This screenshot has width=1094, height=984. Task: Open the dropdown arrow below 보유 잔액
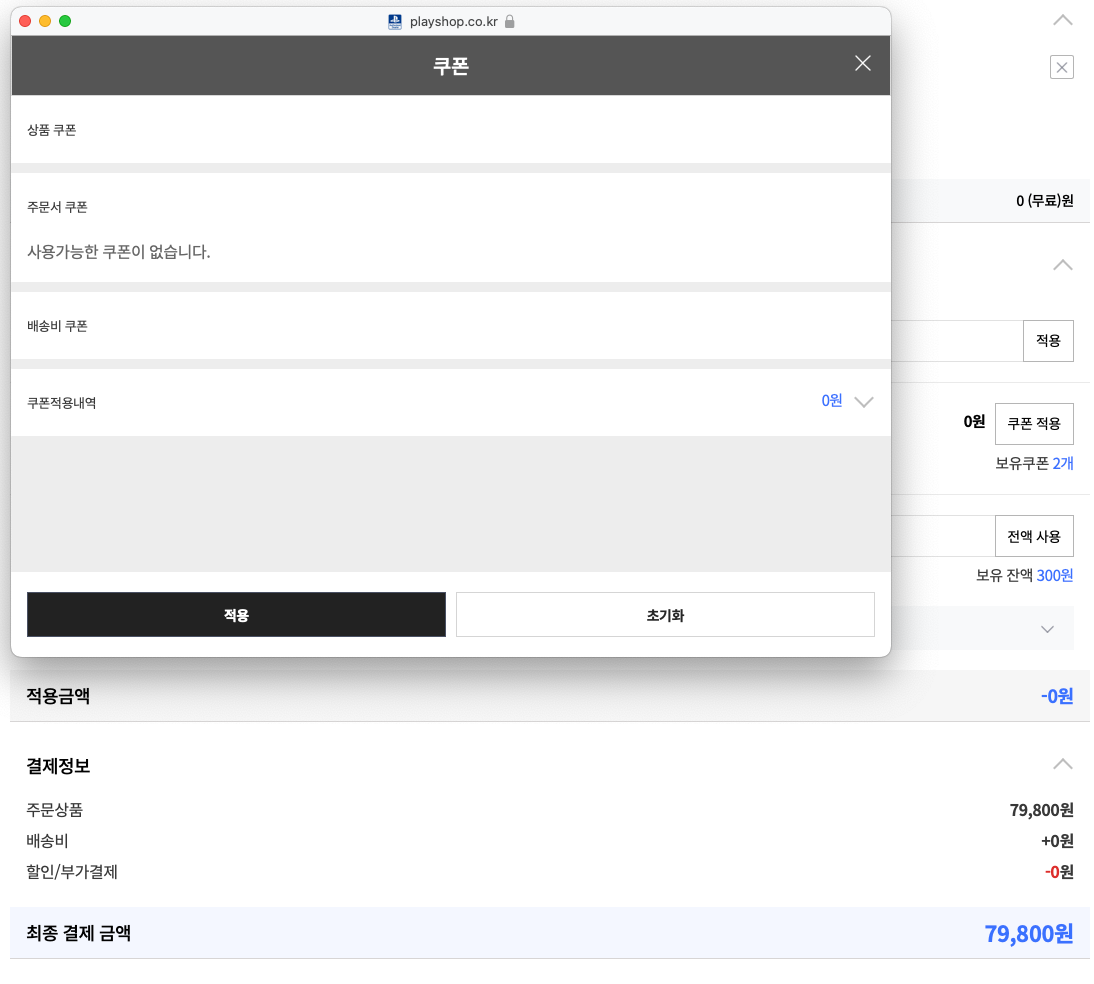1047,630
